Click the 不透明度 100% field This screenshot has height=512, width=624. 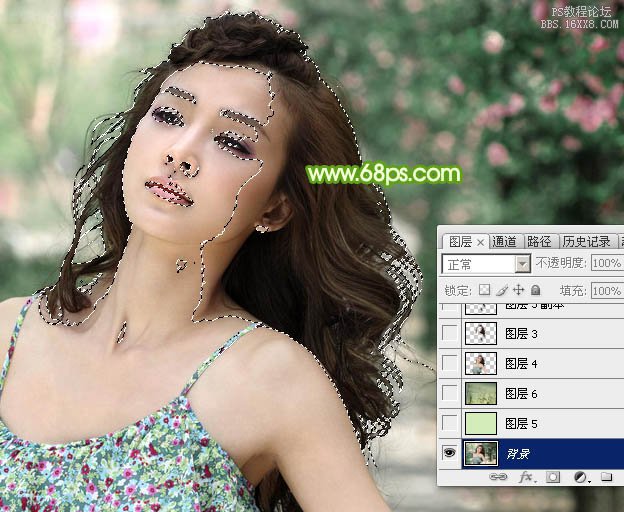click(607, 263)
